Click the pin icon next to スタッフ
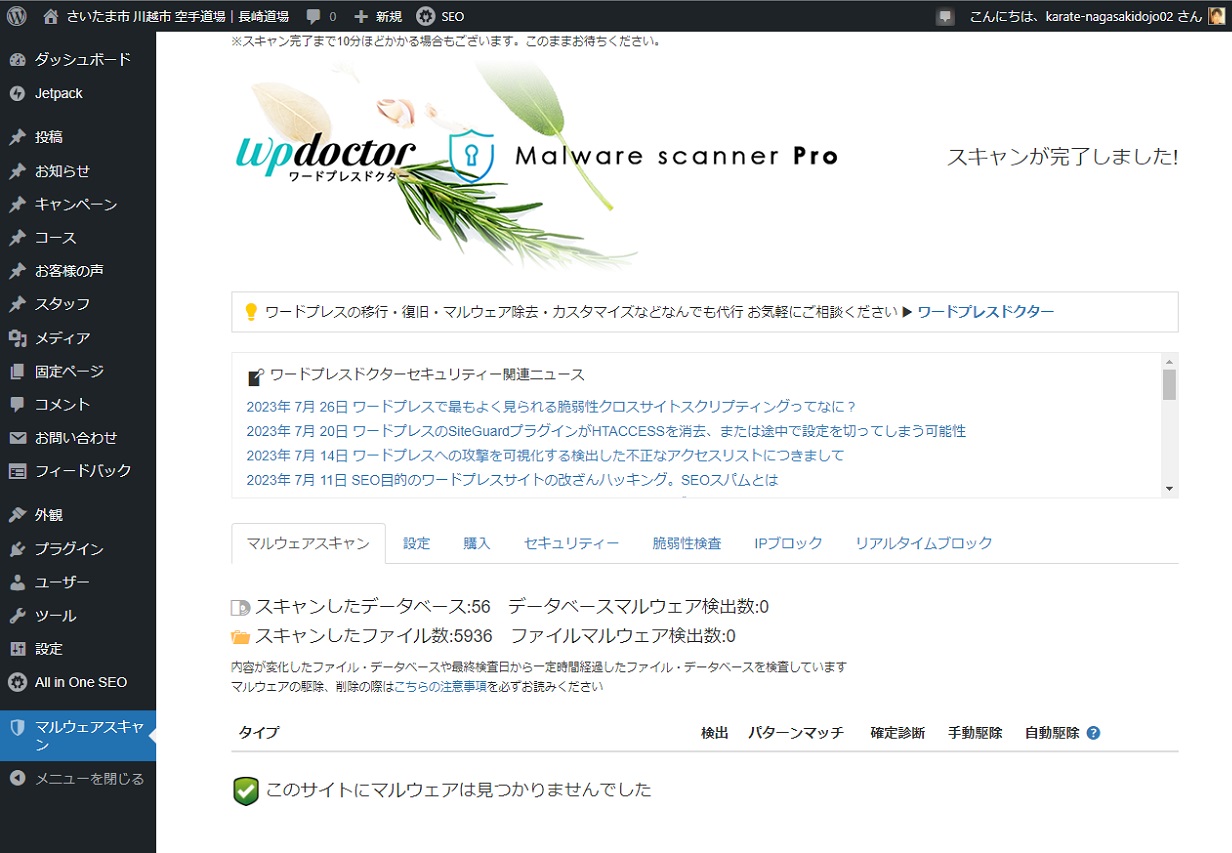Viewport: 1232px width, 853px height. tap(17, 304)
